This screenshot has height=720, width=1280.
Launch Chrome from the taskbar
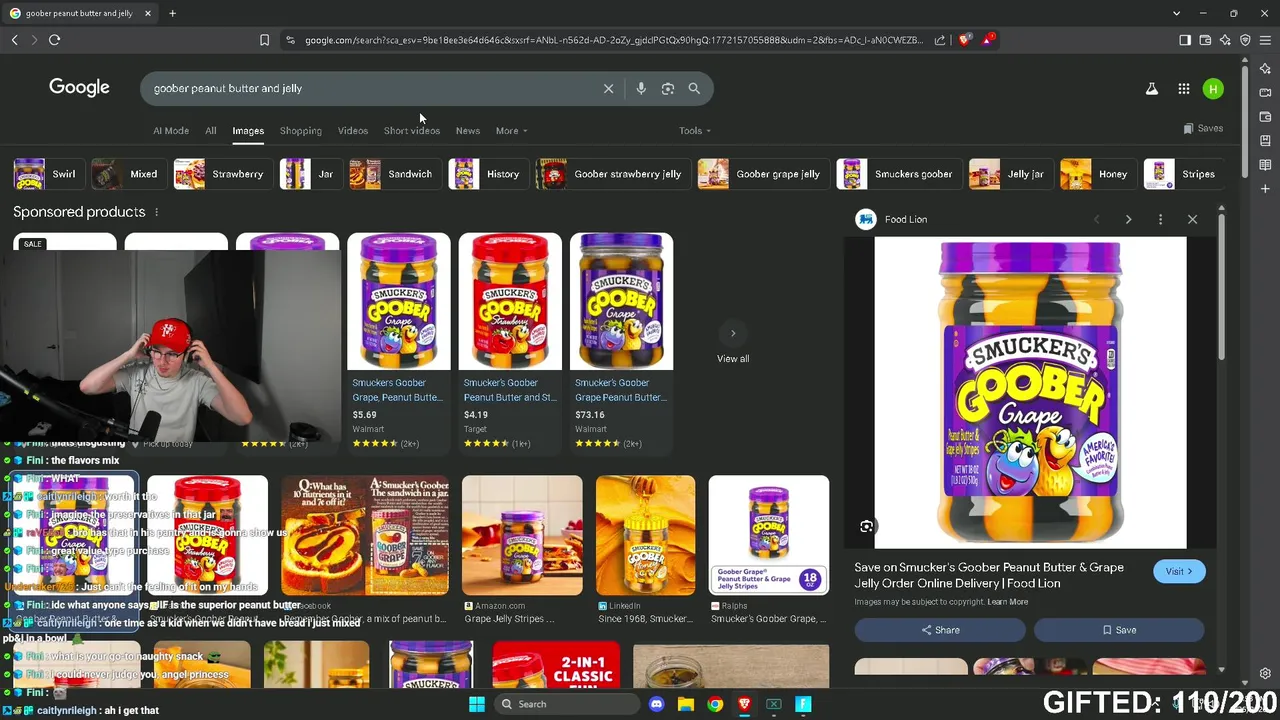click(x=715, y=704)
